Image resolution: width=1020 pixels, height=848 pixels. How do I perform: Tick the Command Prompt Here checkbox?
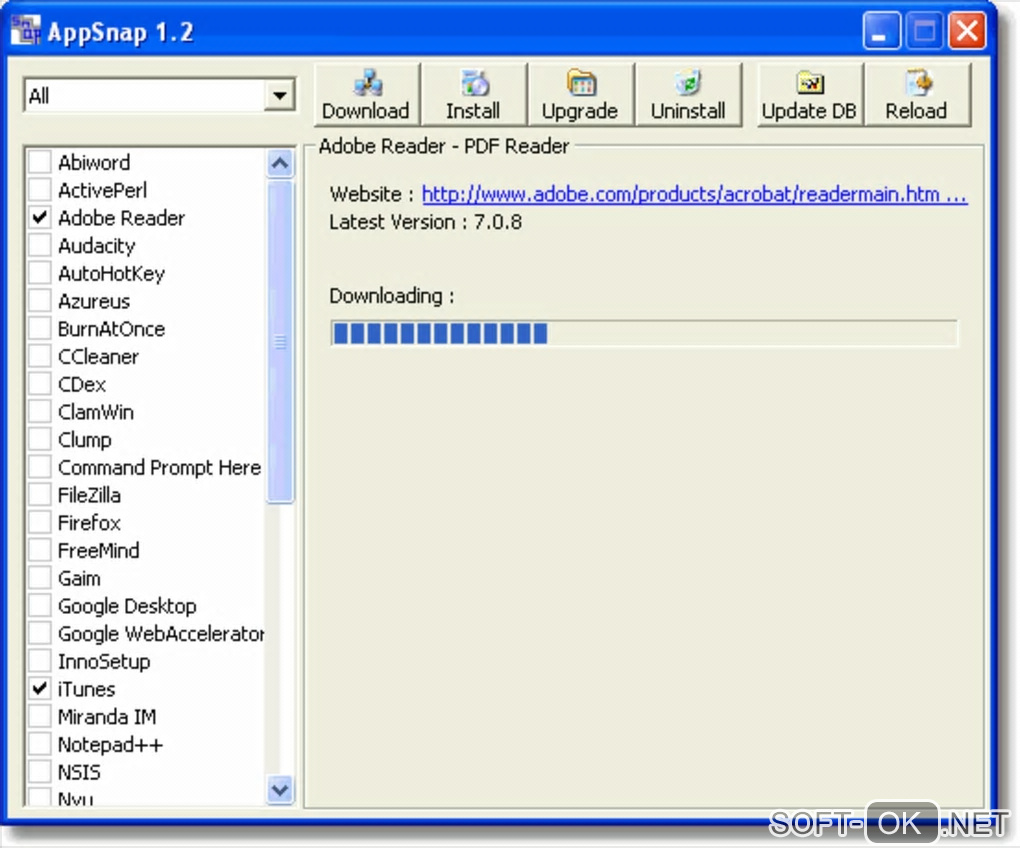click(40, 467)
